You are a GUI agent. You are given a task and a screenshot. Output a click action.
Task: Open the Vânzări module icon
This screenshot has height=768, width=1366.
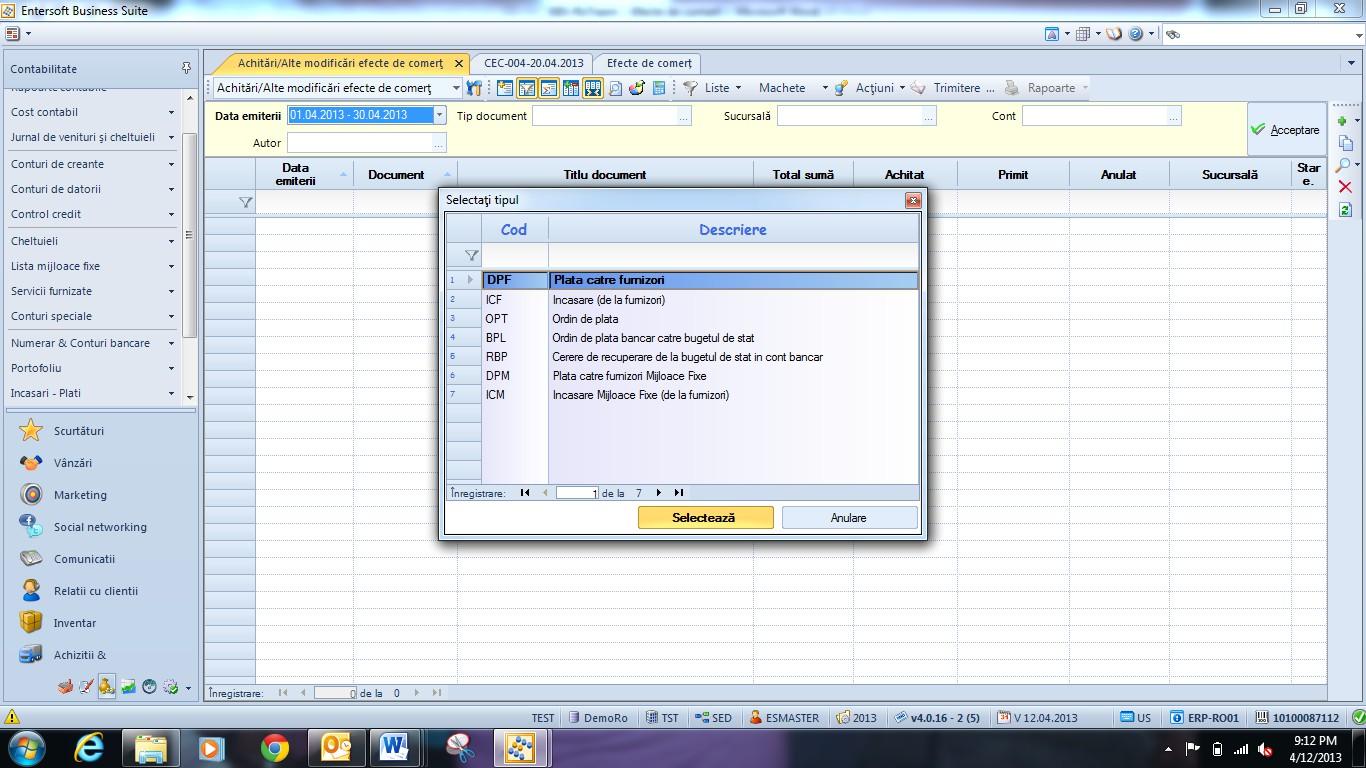[x=32, y=463]
